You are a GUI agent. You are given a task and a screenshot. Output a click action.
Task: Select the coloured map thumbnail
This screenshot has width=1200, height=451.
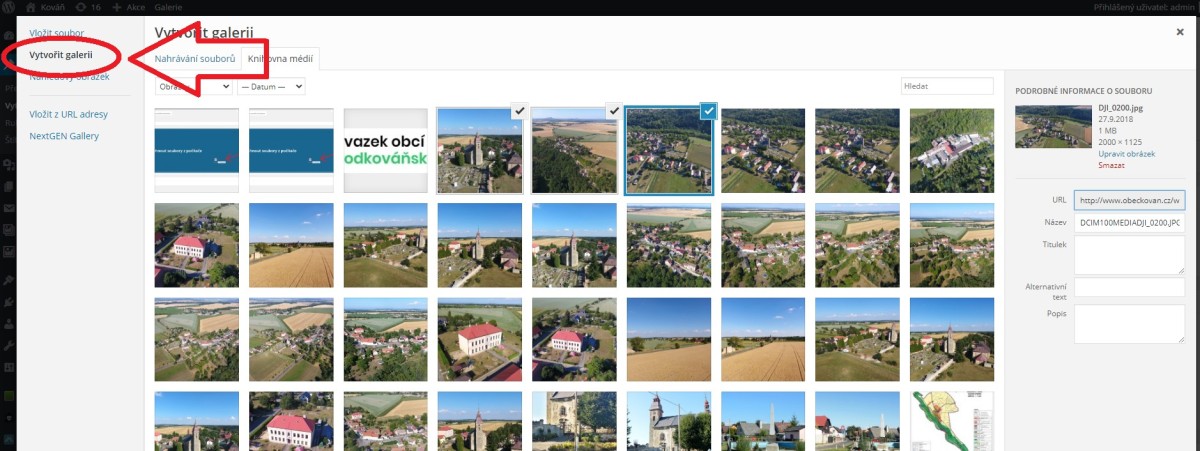pos(952,420)
